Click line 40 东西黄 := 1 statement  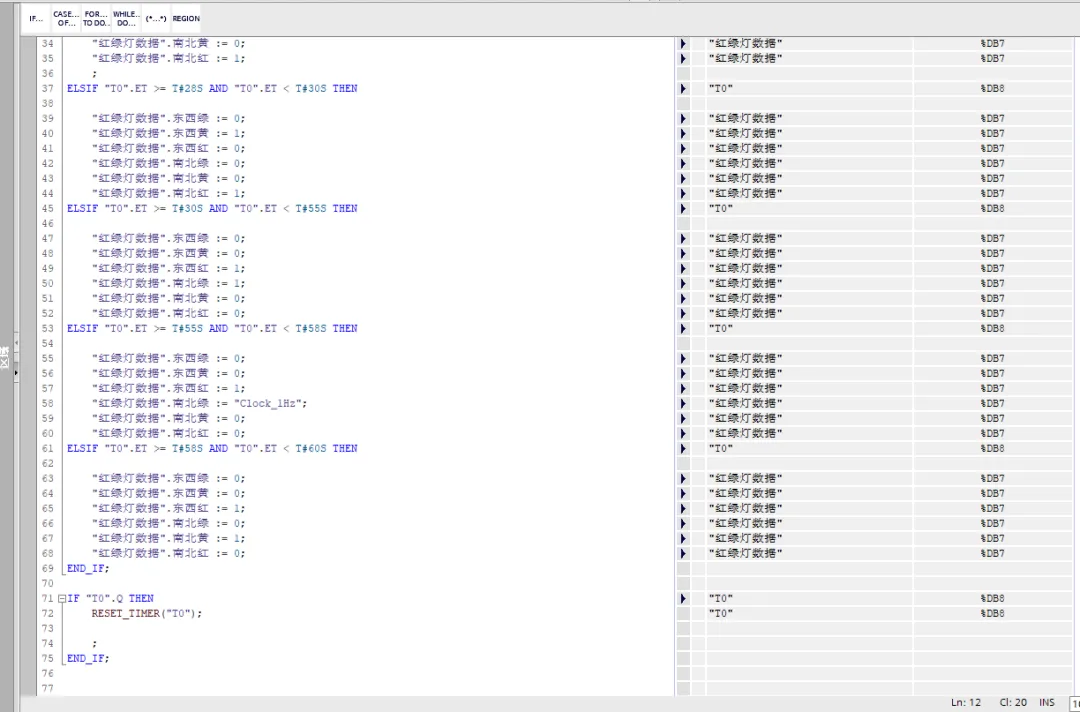168,134
